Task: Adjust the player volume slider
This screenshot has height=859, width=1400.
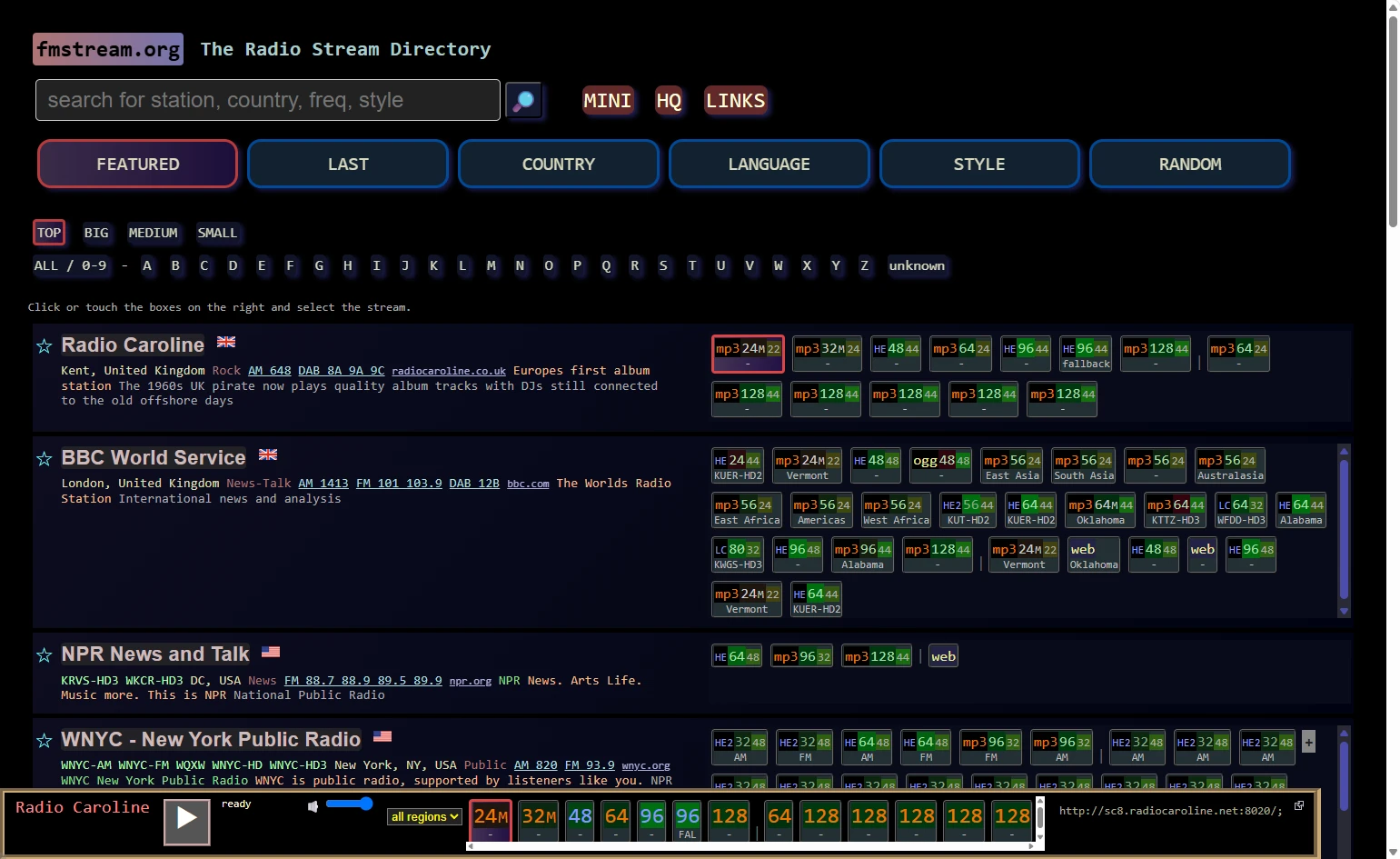Action: (x=350, y=804)
